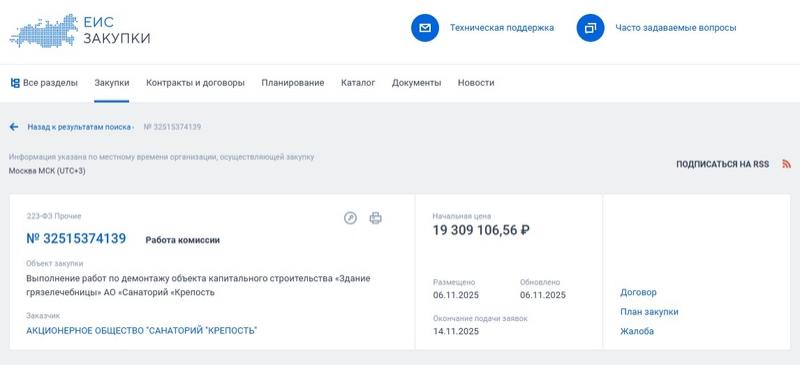Click the back arrow icon
The height and width of the screenshot is (365, 800).
tap(14, 127)
